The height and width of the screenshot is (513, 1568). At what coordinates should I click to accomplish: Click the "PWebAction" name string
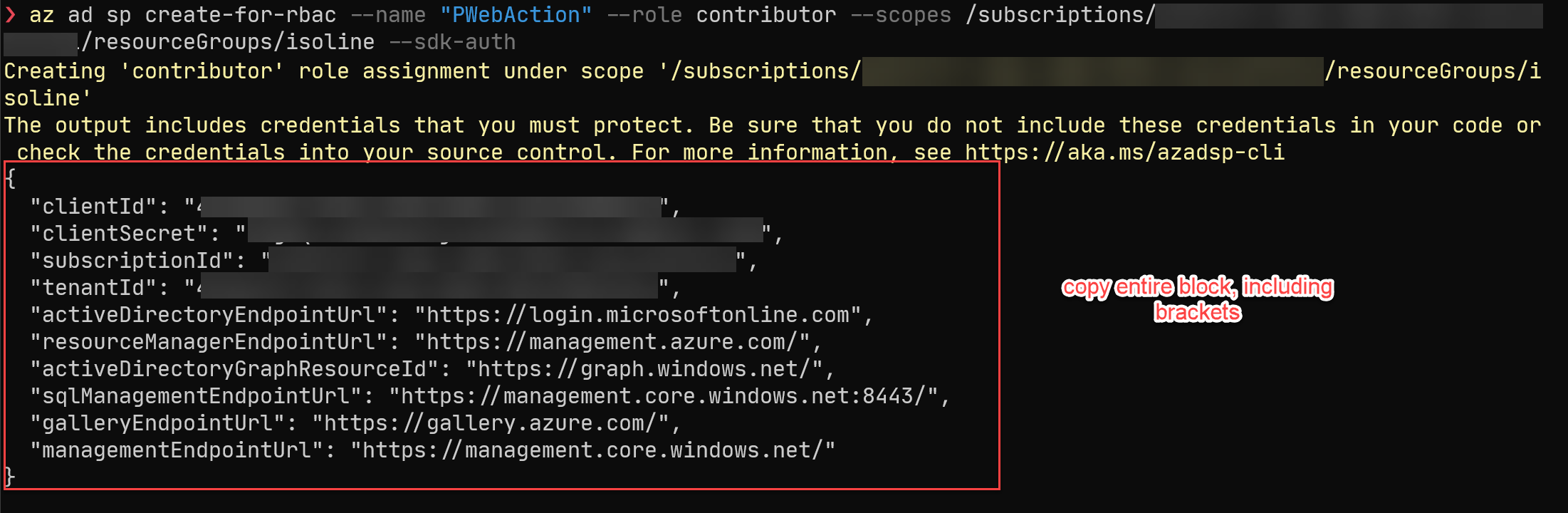(516, 15)
